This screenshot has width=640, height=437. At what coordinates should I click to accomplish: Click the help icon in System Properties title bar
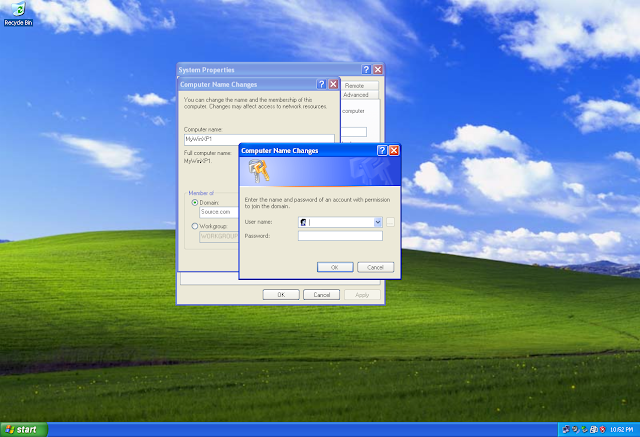[x=366, y=70]
